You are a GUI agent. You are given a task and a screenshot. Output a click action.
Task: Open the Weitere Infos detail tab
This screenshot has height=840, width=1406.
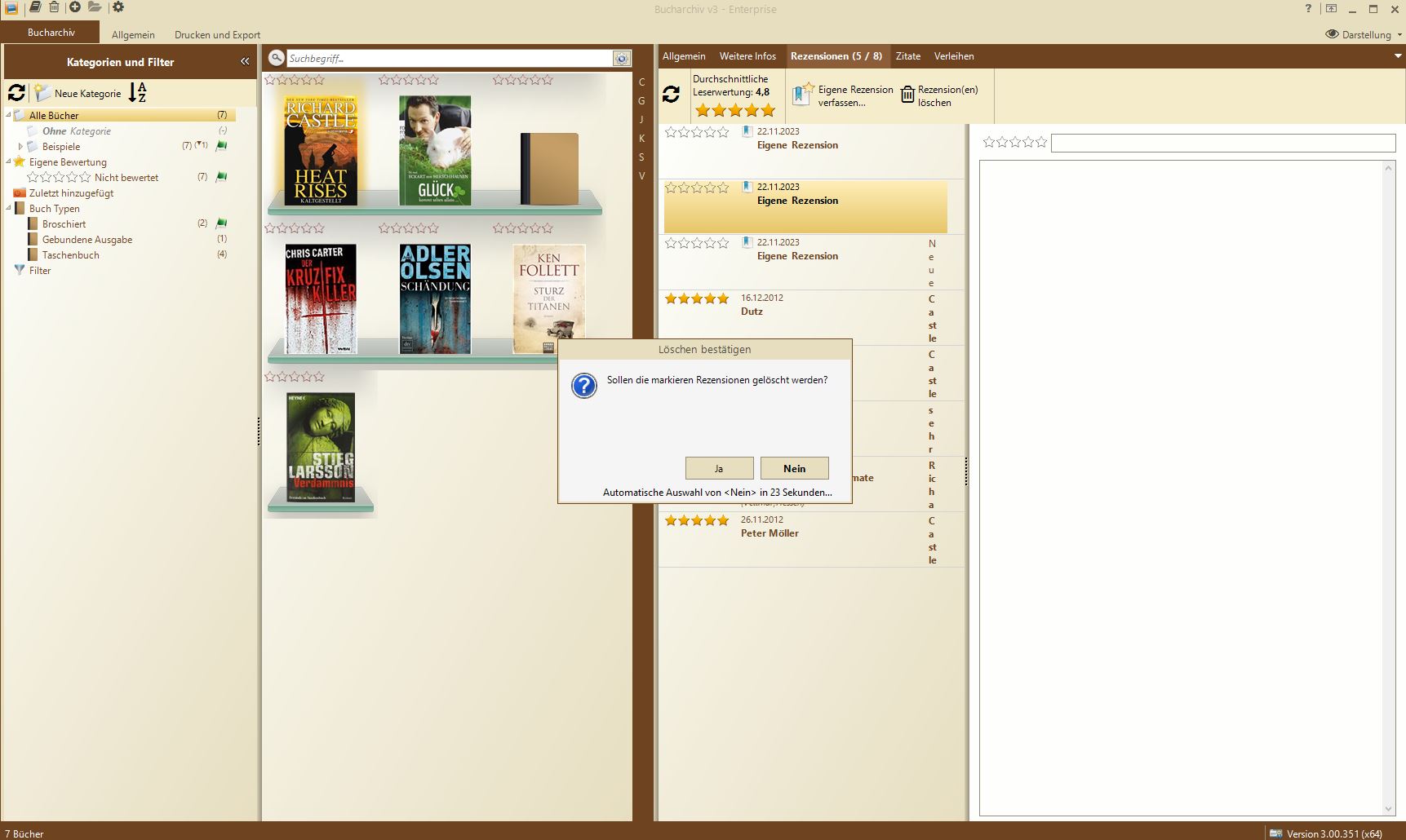pyautogui.click(x=747, y=56)
